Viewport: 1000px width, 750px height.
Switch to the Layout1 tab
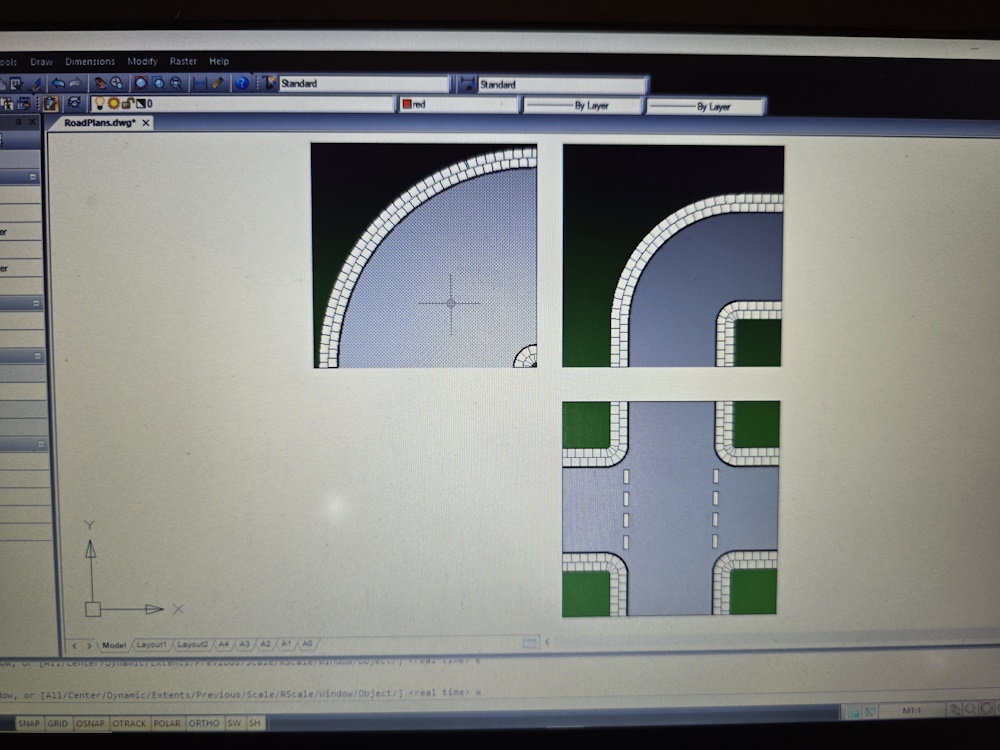151,645
